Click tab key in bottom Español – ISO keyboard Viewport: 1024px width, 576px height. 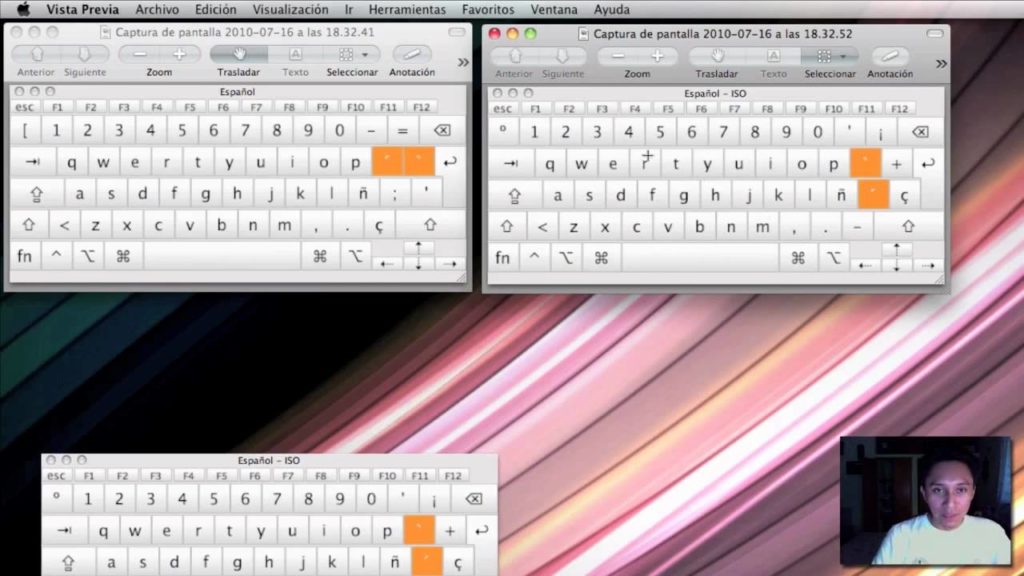tap(65, 530)
